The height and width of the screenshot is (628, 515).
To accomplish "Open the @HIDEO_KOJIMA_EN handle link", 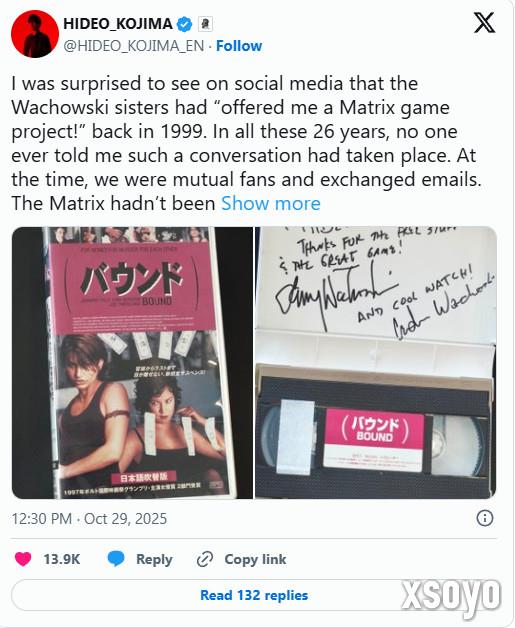I will pyautogui.click(x=134, y=46).
